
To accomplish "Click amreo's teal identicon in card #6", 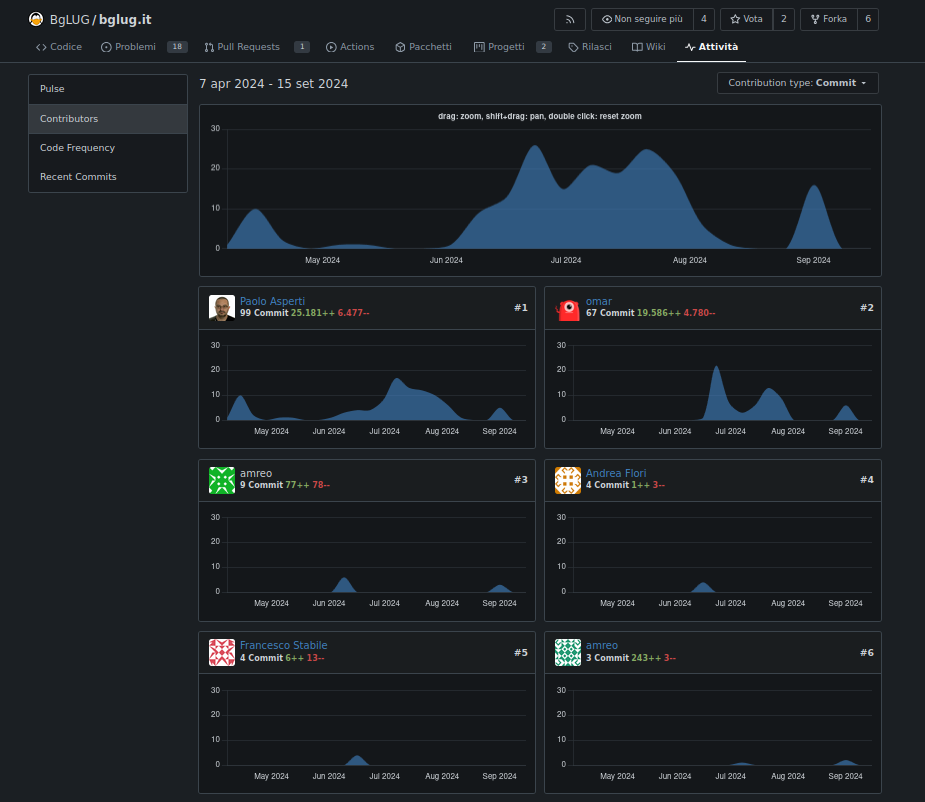I will (x=568, y=653).
